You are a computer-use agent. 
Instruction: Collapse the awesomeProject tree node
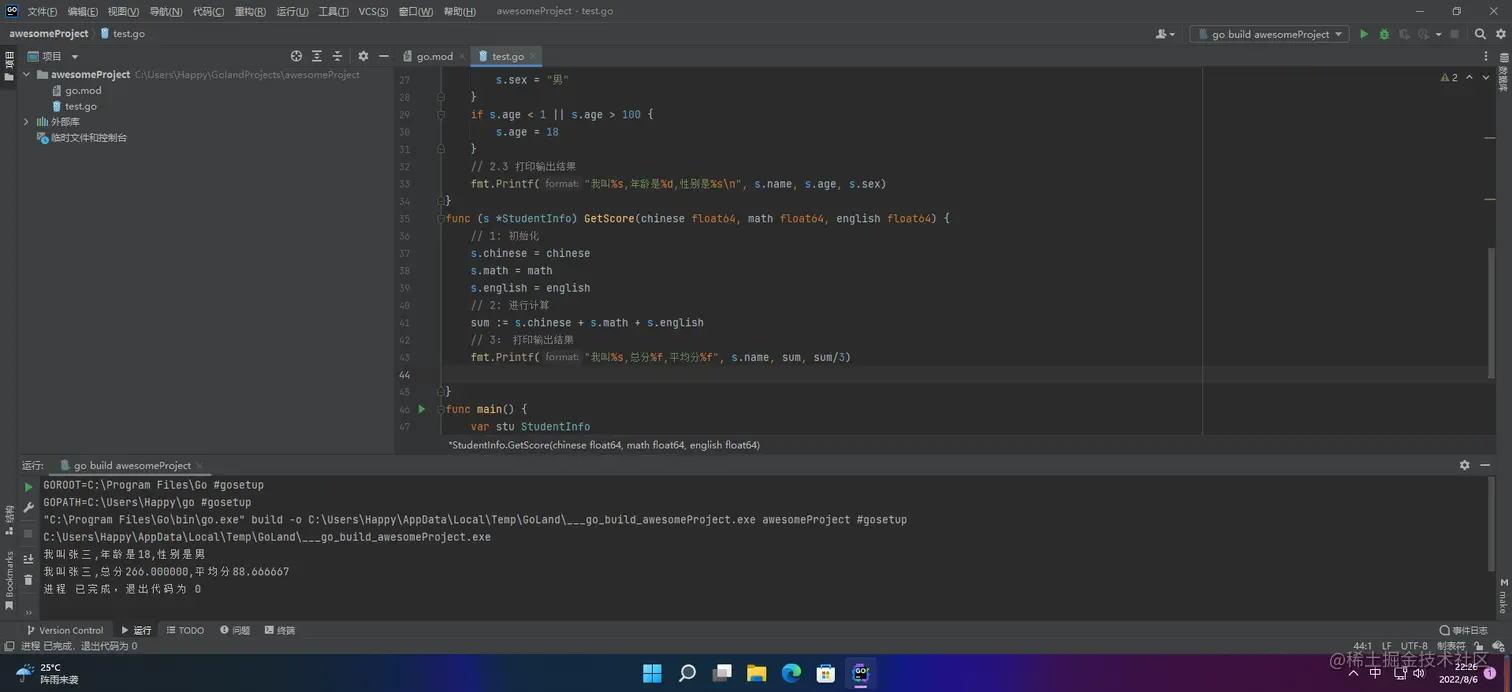pos(27,75)
